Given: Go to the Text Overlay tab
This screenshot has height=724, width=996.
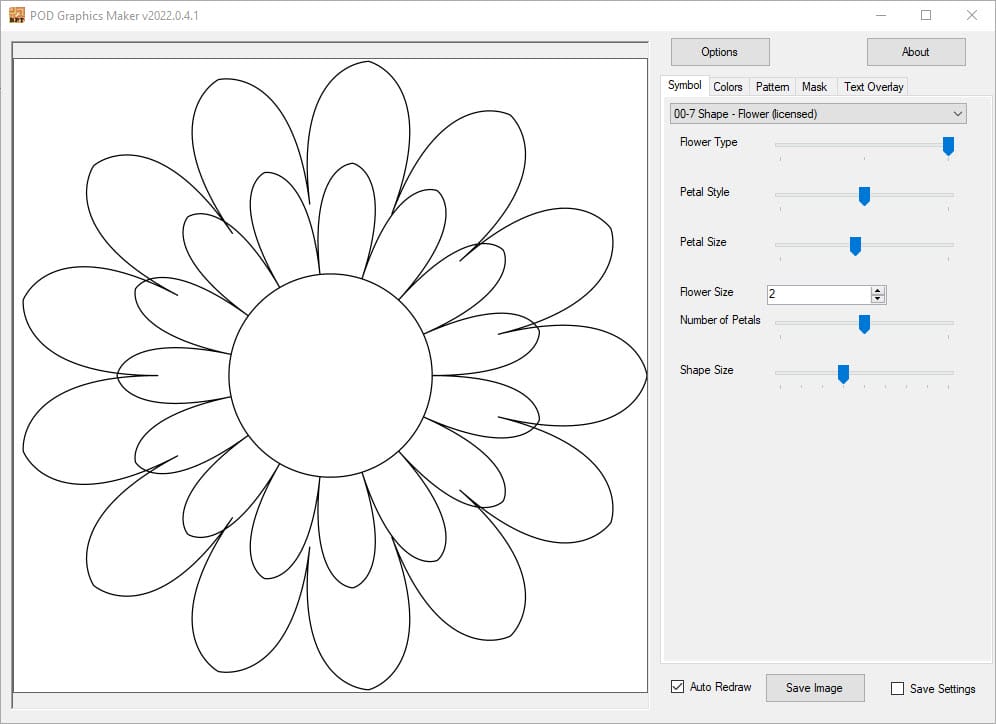Looking at the screenshot, I should (x=873, y=87).
